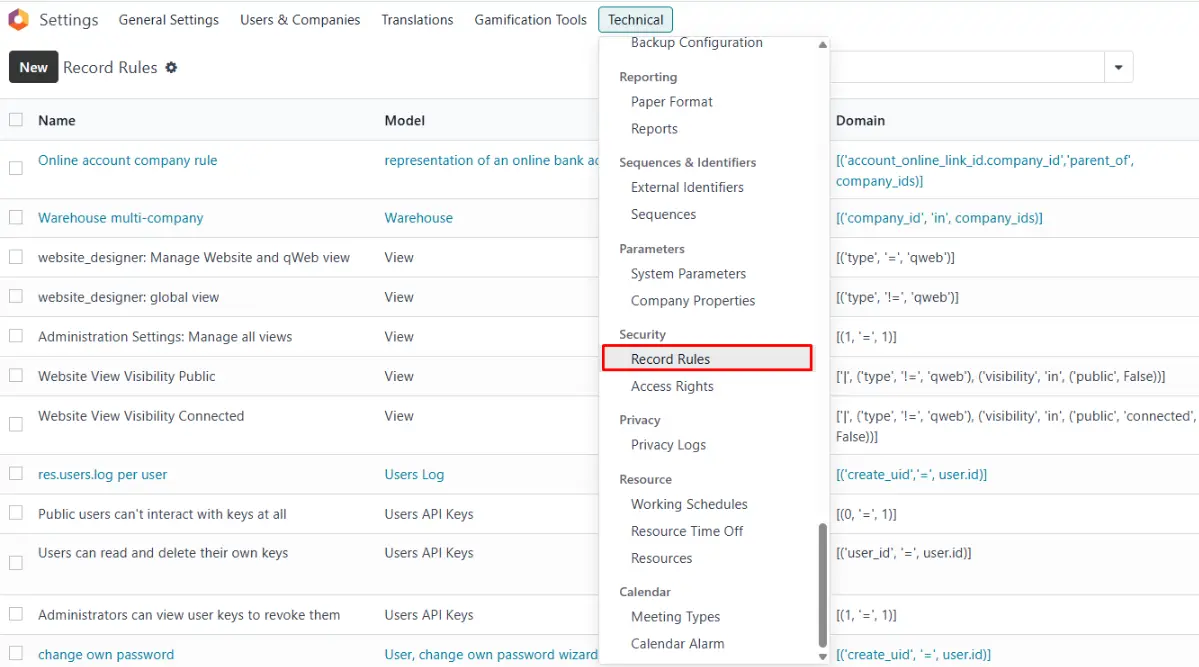1199x667 pixels.
Task: Open the Online account company rule record
Action: tap(127, 160)
